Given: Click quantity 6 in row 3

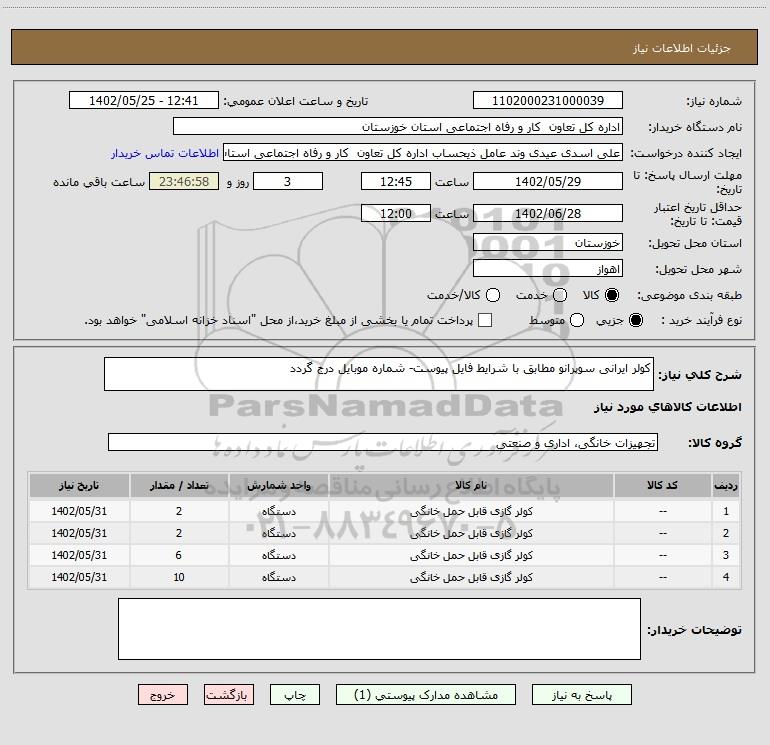Looking at the screenshot, I should (179, 555).
